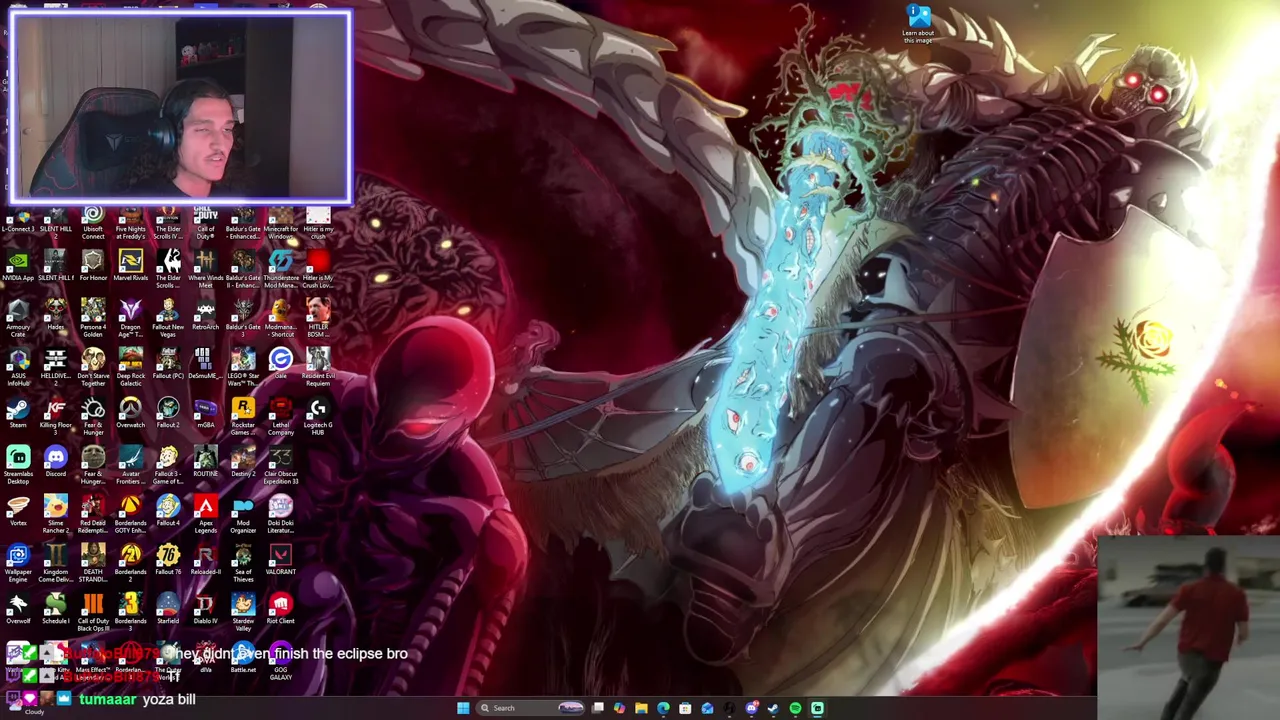
Task: Launch Five Nights at Freddy's shortcut
Action: point(130,222)
